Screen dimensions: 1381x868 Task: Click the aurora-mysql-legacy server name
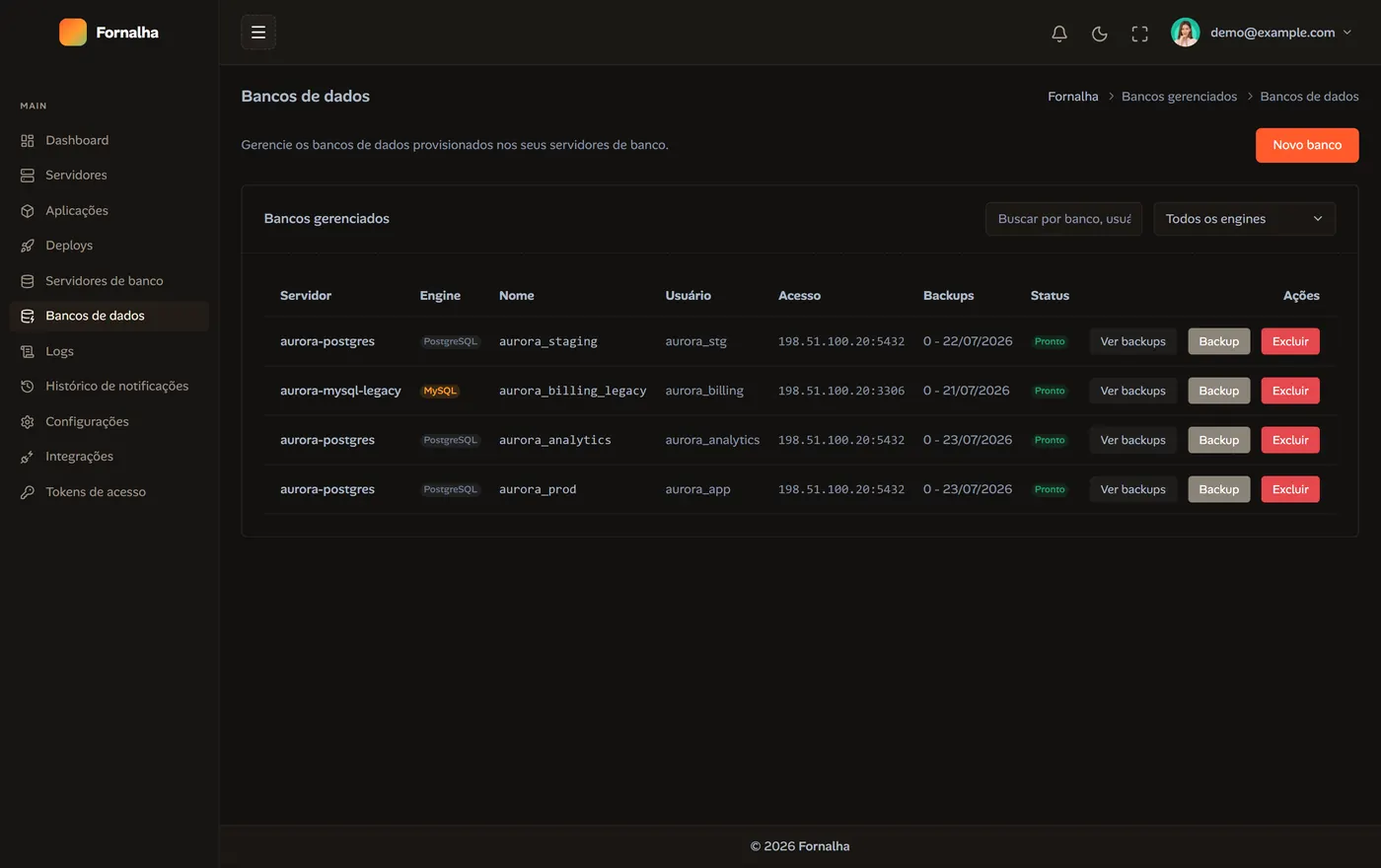click(340, 391)
